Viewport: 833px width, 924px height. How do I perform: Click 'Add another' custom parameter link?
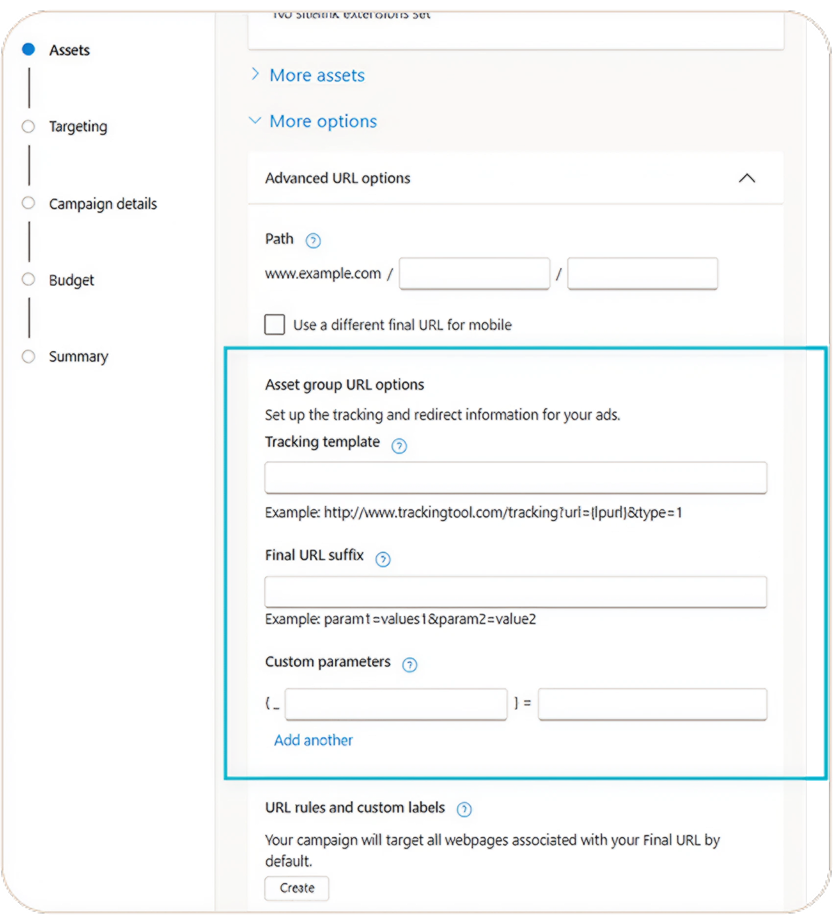[x=313, y=740]
